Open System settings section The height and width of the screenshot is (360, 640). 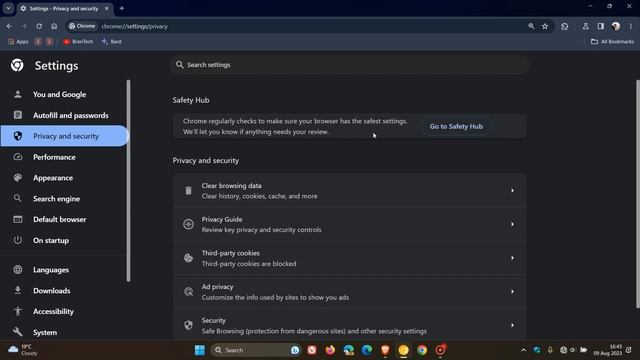pyautogui.click(x=45, y=332)
